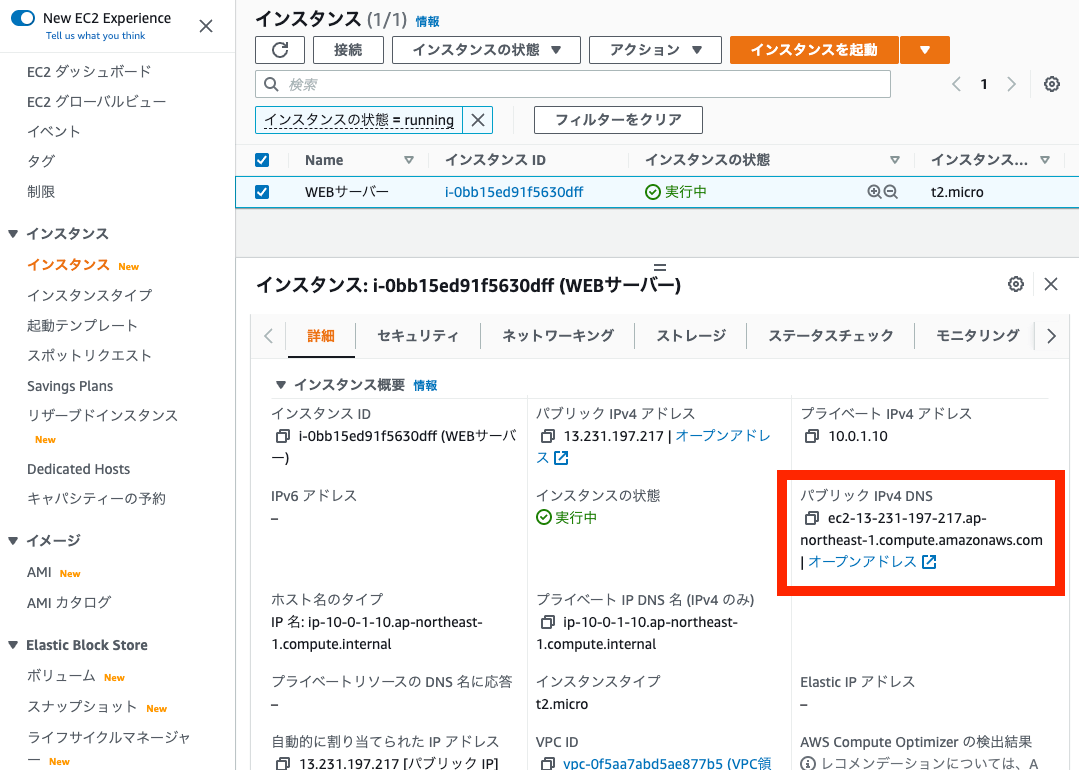The height and width of the screenshot is (770, 1079).
Task: Toggle select-all checkbox in table header
Action: click(x=262, y=160)
